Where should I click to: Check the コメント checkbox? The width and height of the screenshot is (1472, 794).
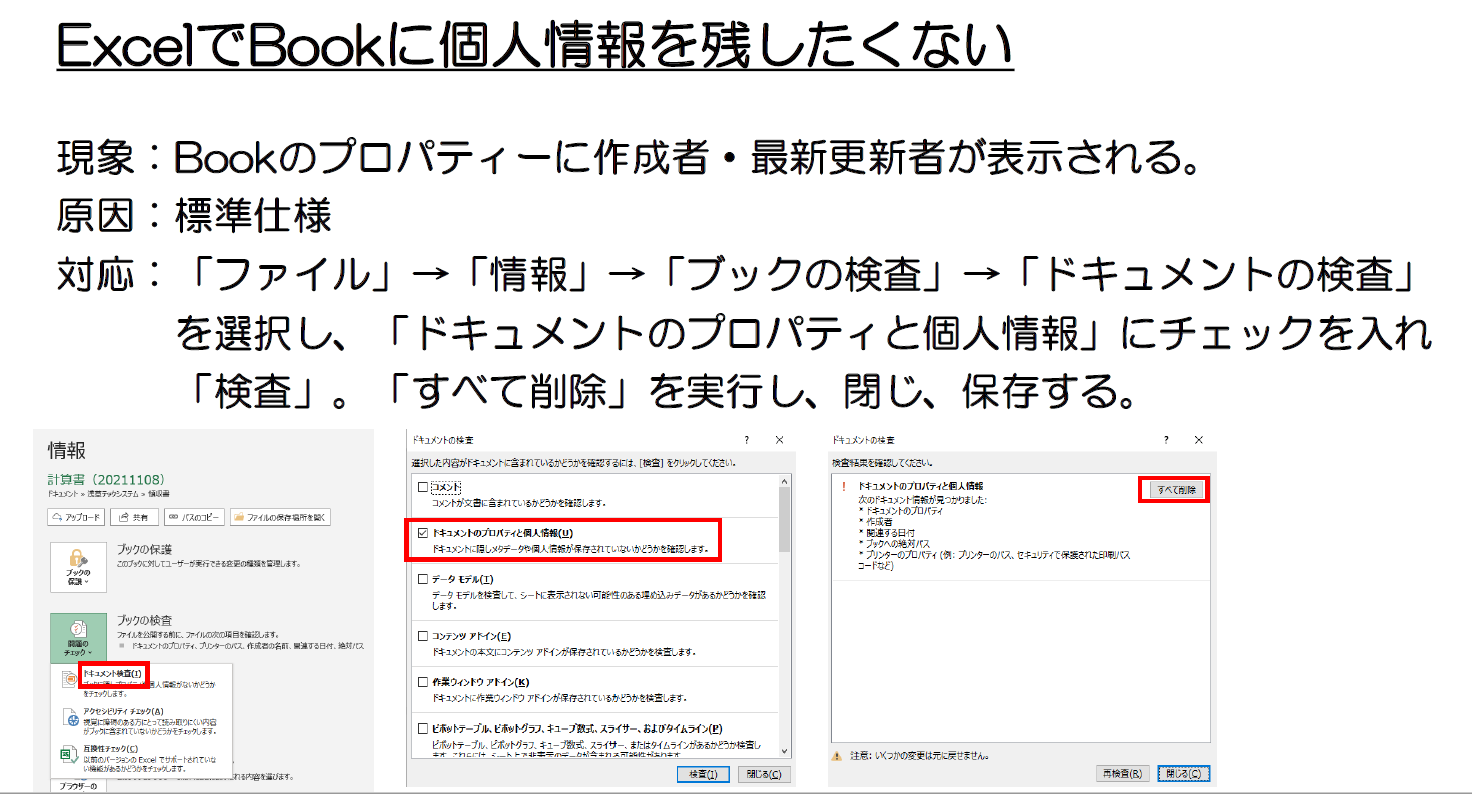coord(423,487)
